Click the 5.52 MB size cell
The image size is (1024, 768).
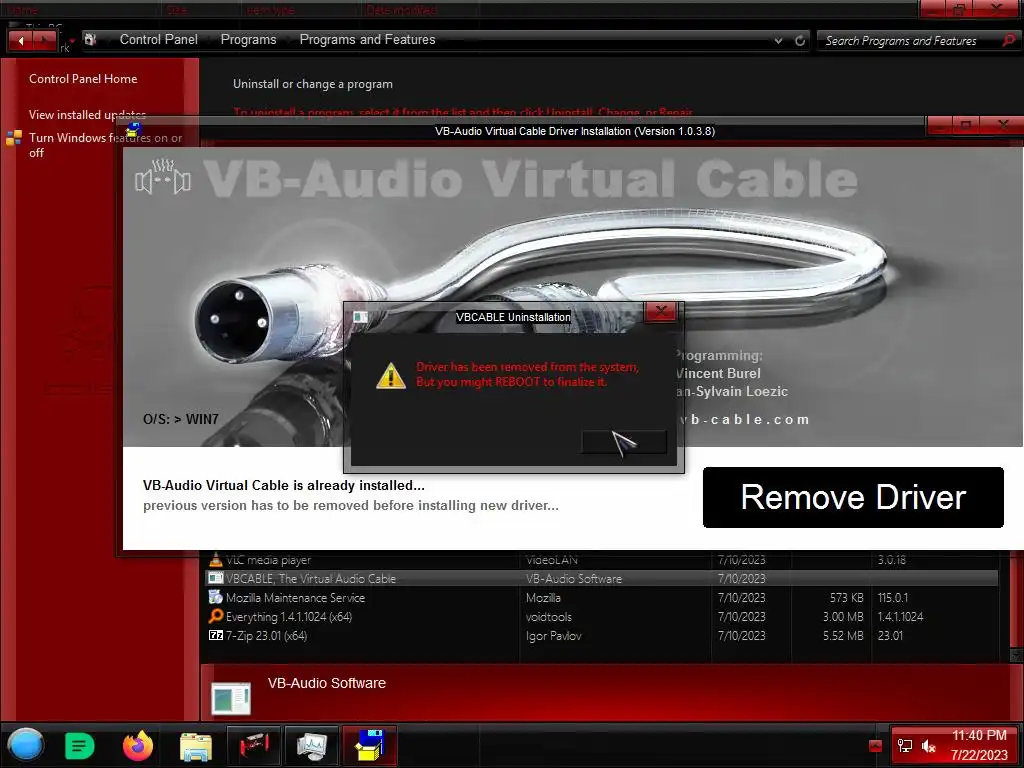coord(843,635)
